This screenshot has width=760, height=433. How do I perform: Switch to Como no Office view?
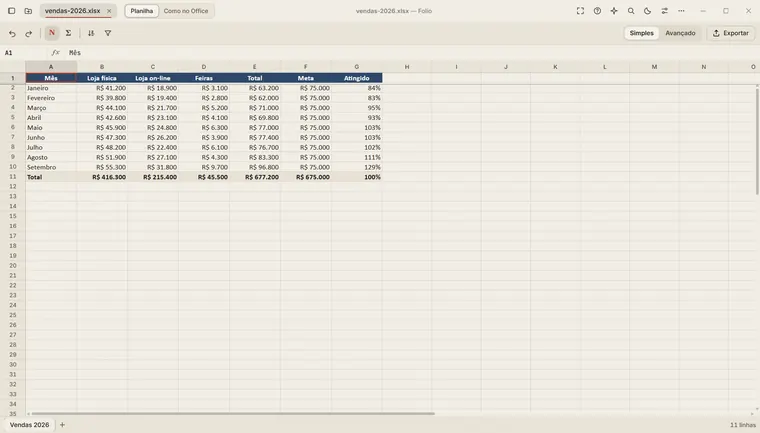[186, 11]
